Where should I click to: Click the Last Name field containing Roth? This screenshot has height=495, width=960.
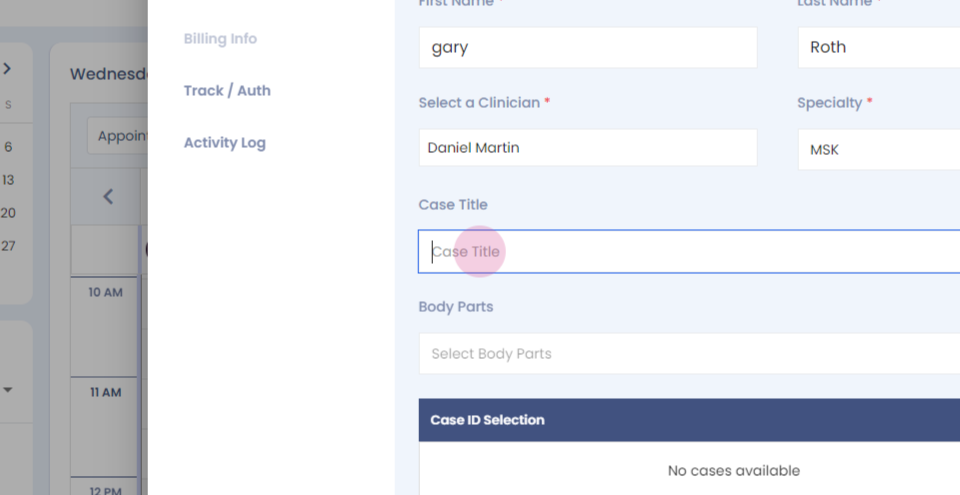[878, 48]
